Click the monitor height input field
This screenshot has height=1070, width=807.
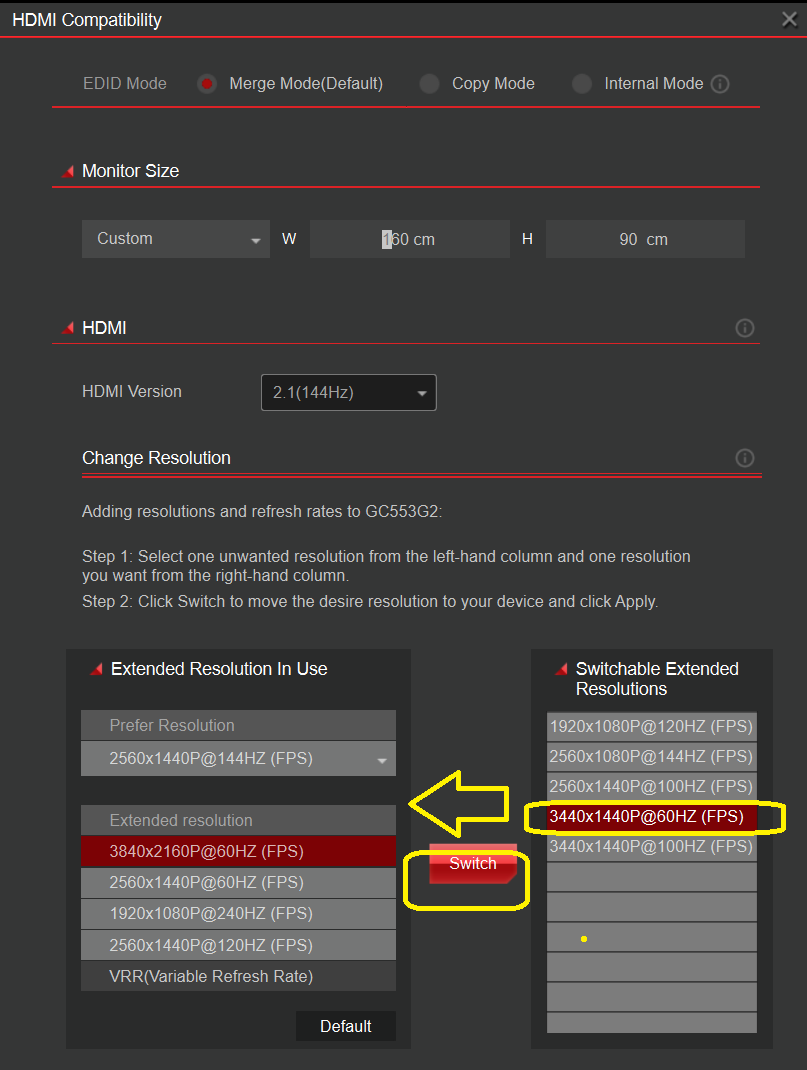coord(644,240)
